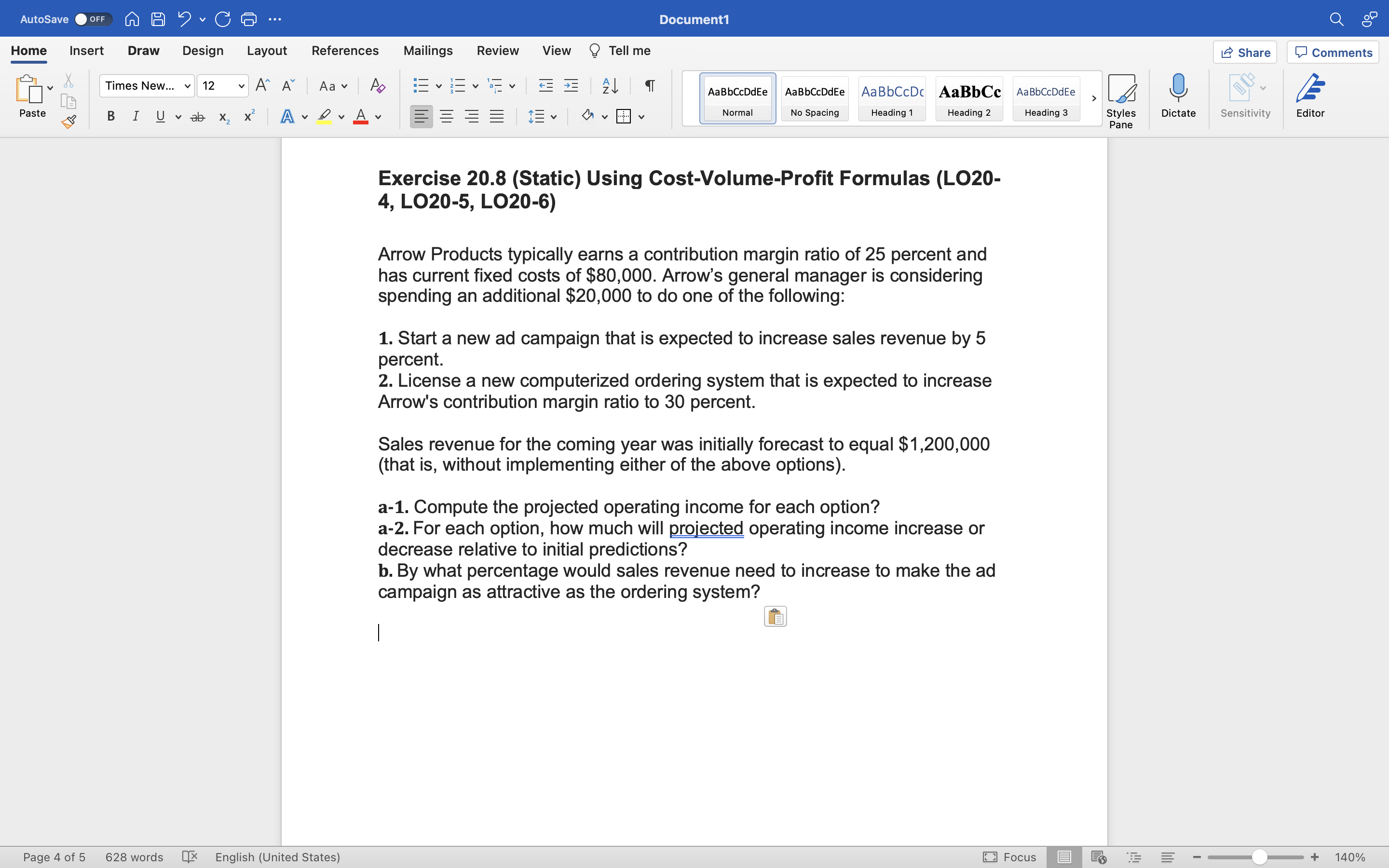Toggle bold formatting

coord(110,117)
